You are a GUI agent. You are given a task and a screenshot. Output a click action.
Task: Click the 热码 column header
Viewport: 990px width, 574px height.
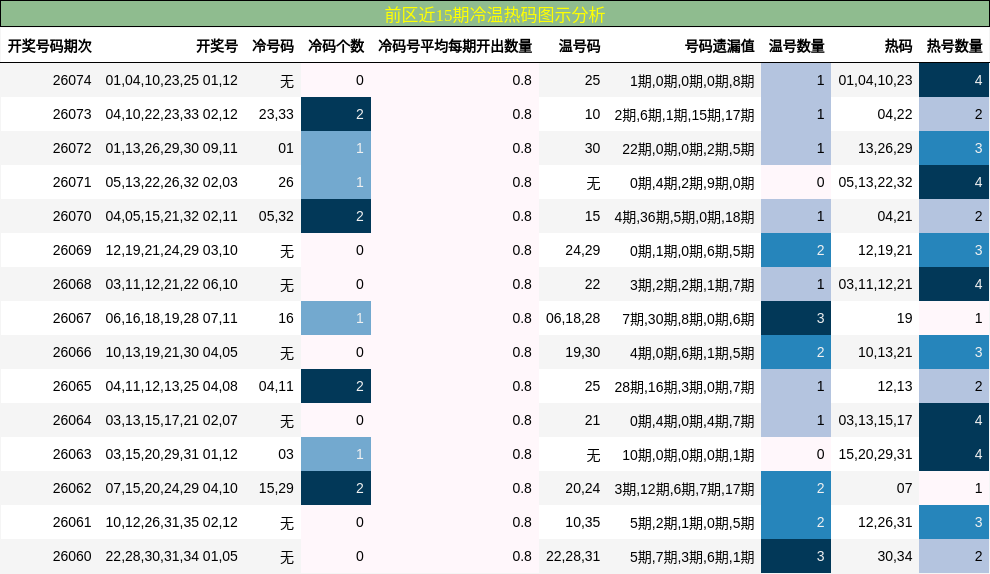click(x=898, y=46)
